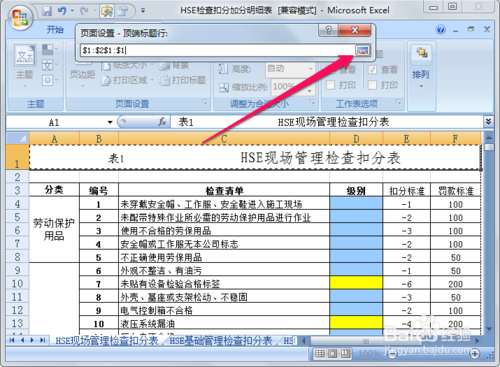Close the 页面设置 dialog
500x367 pixels.
[x=355, y=30]
